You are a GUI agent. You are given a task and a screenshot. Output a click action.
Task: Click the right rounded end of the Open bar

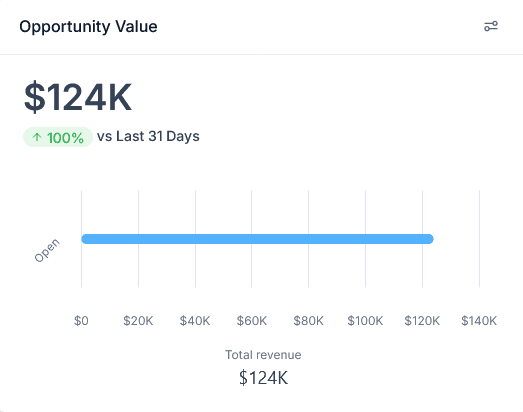tap(429, 239)
